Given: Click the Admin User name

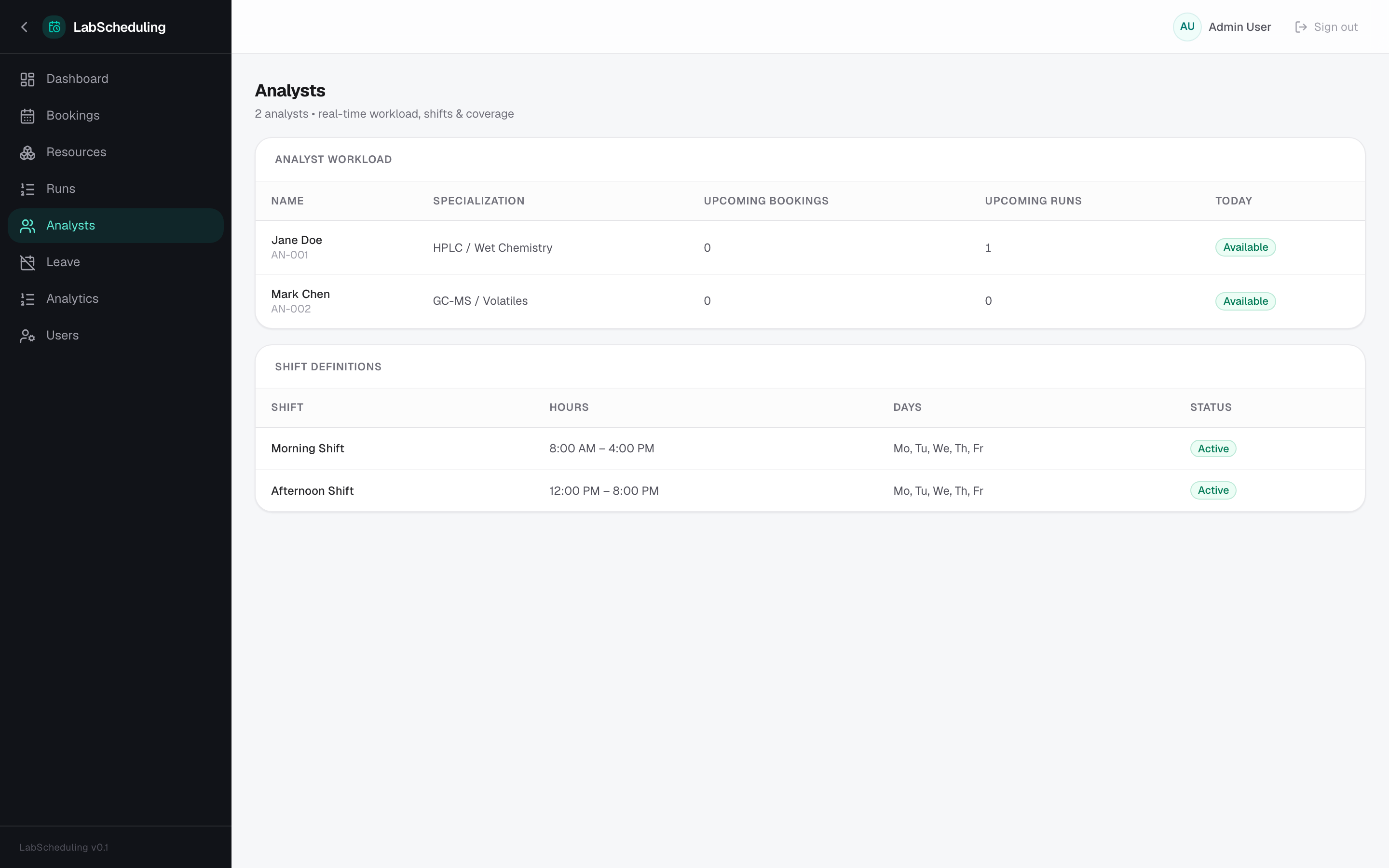Looking at the screenshot, I should click(1239, 27).
